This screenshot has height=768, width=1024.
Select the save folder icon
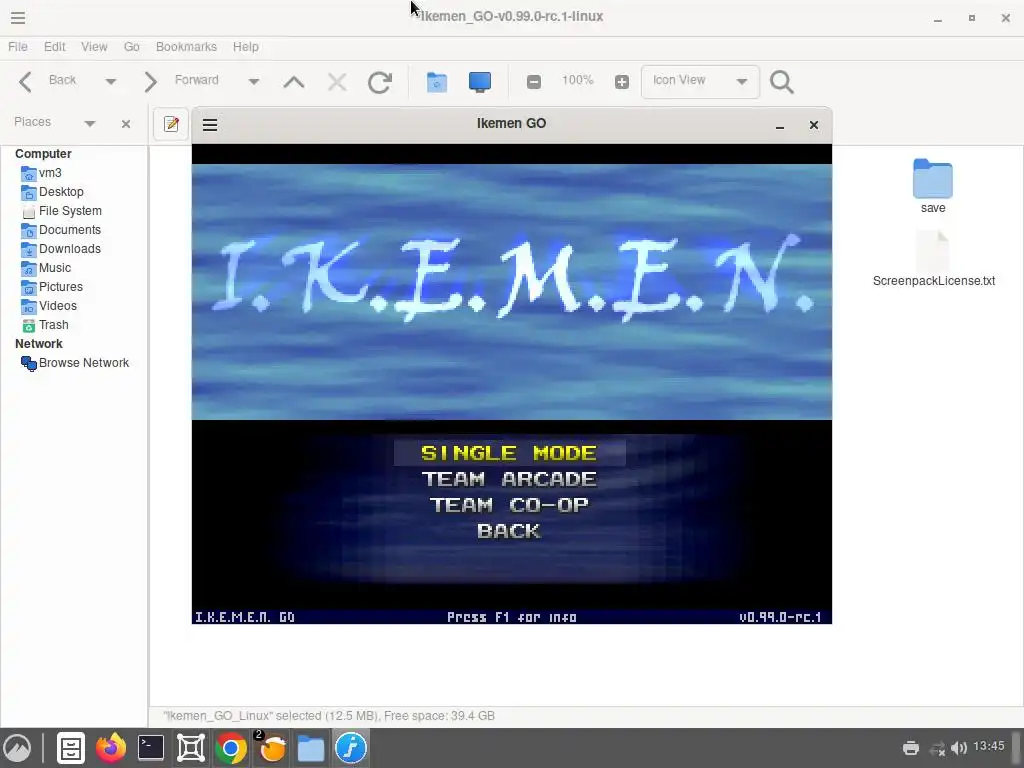coord(933,179)
